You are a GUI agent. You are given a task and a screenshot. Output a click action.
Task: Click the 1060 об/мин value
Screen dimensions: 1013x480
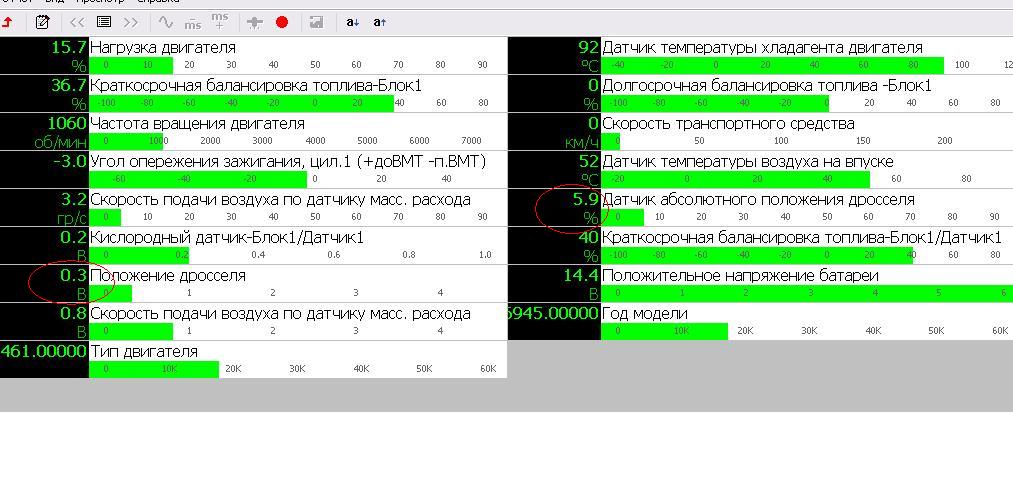tap(67, 123)
